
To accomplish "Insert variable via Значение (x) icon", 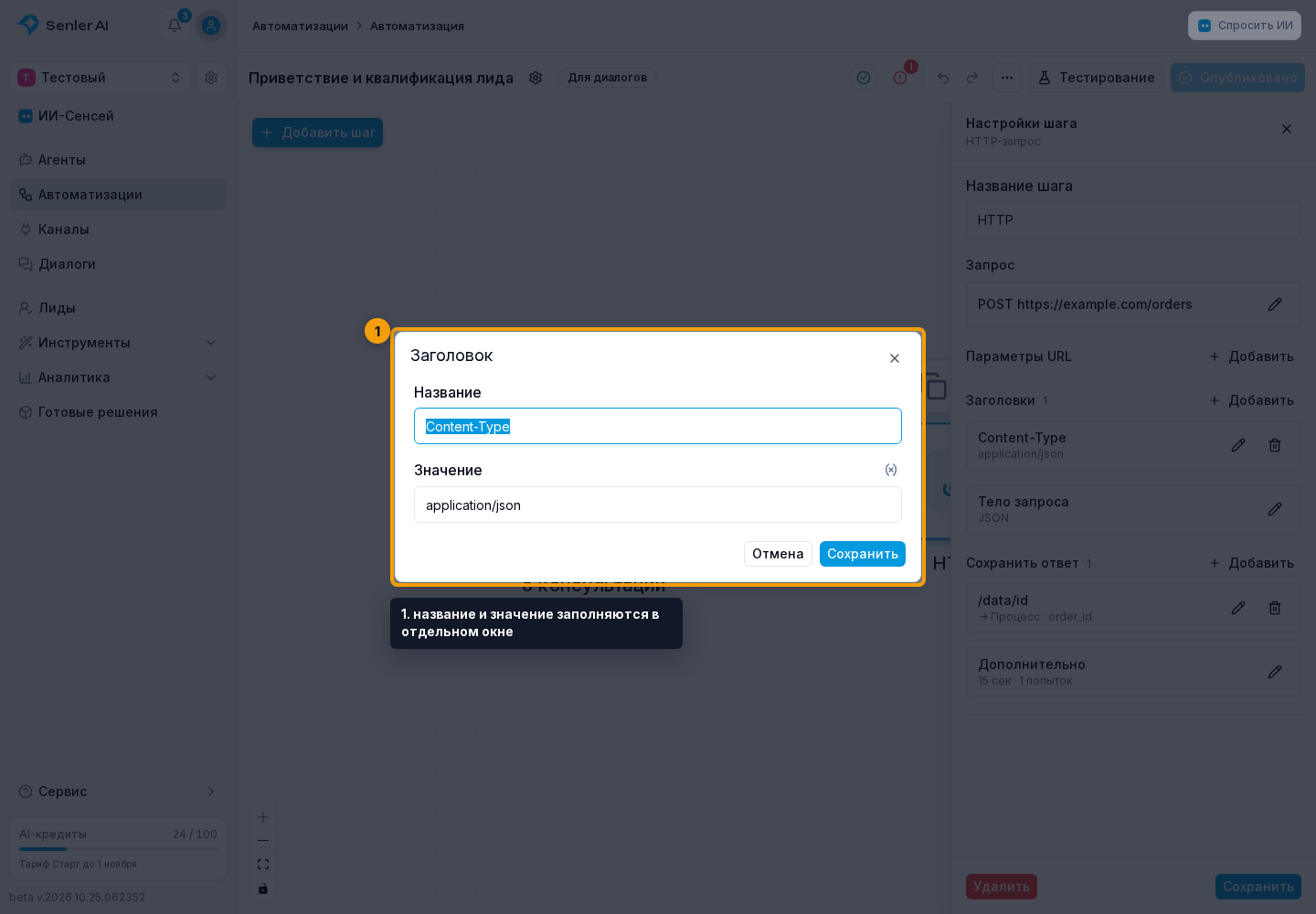I will [x=891, y=470].
